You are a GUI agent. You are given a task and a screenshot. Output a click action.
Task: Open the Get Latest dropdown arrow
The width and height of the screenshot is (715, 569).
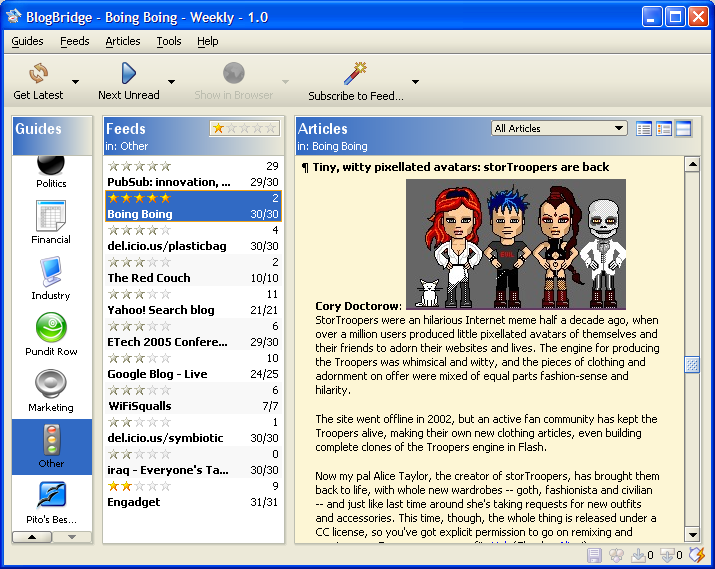click(x=75, y=82)
